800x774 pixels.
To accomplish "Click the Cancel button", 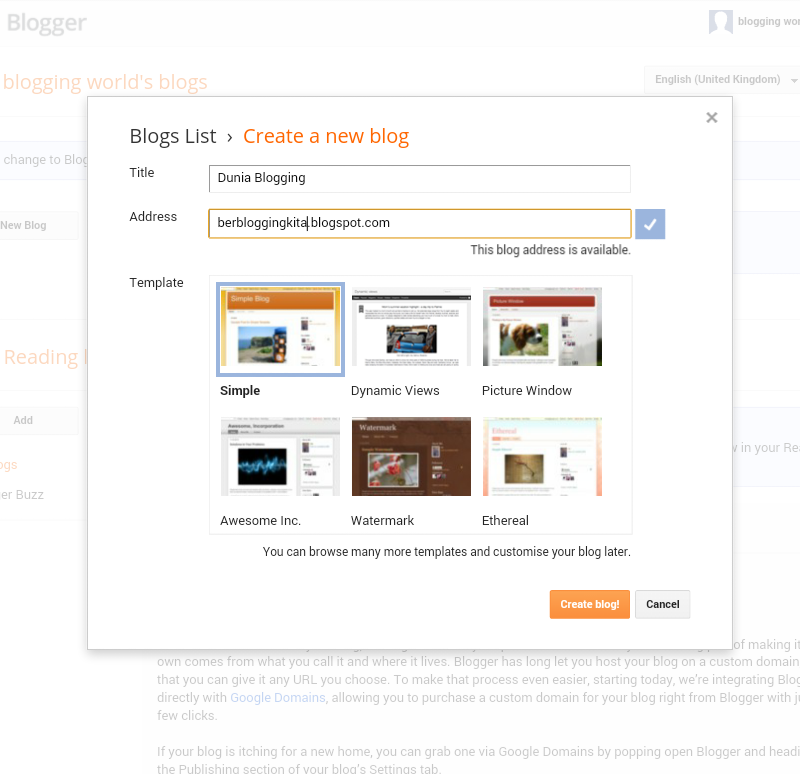I will (662, 604).
